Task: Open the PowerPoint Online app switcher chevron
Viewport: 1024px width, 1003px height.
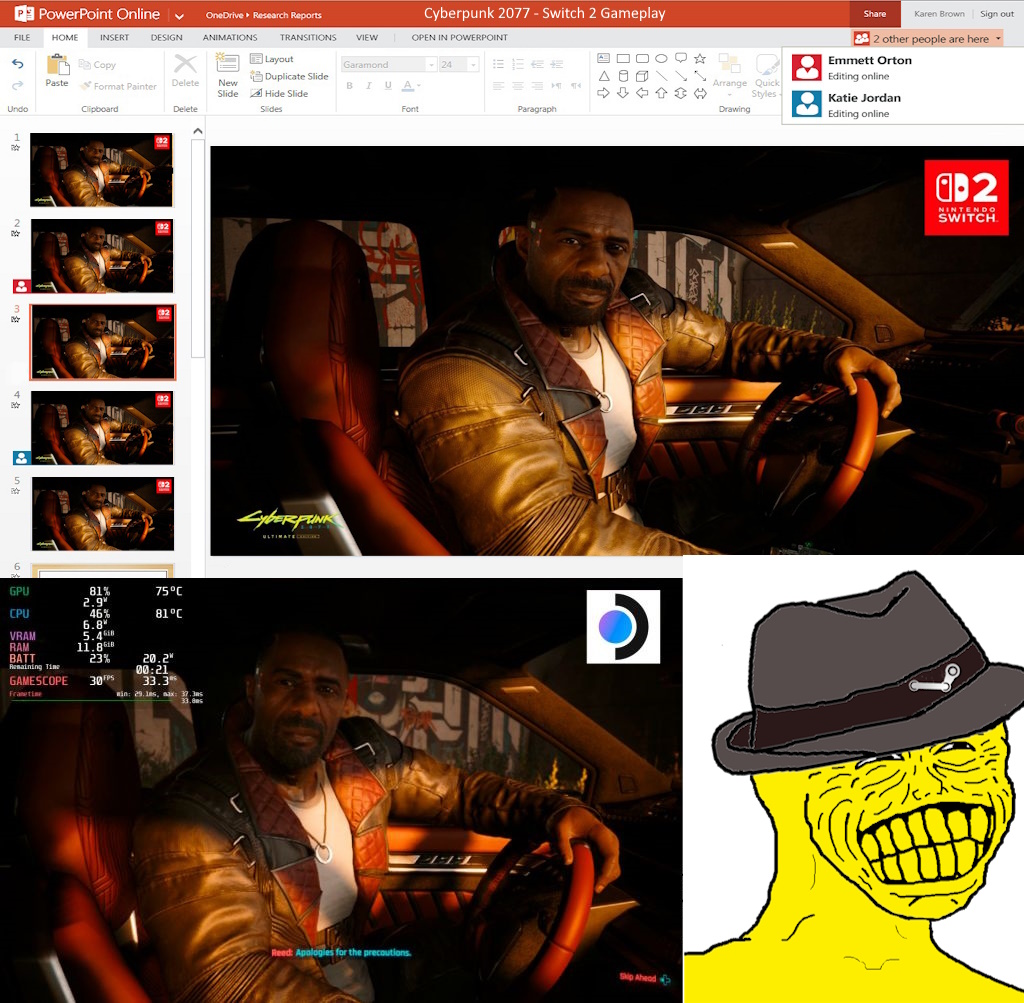Action: click(179, 15)
